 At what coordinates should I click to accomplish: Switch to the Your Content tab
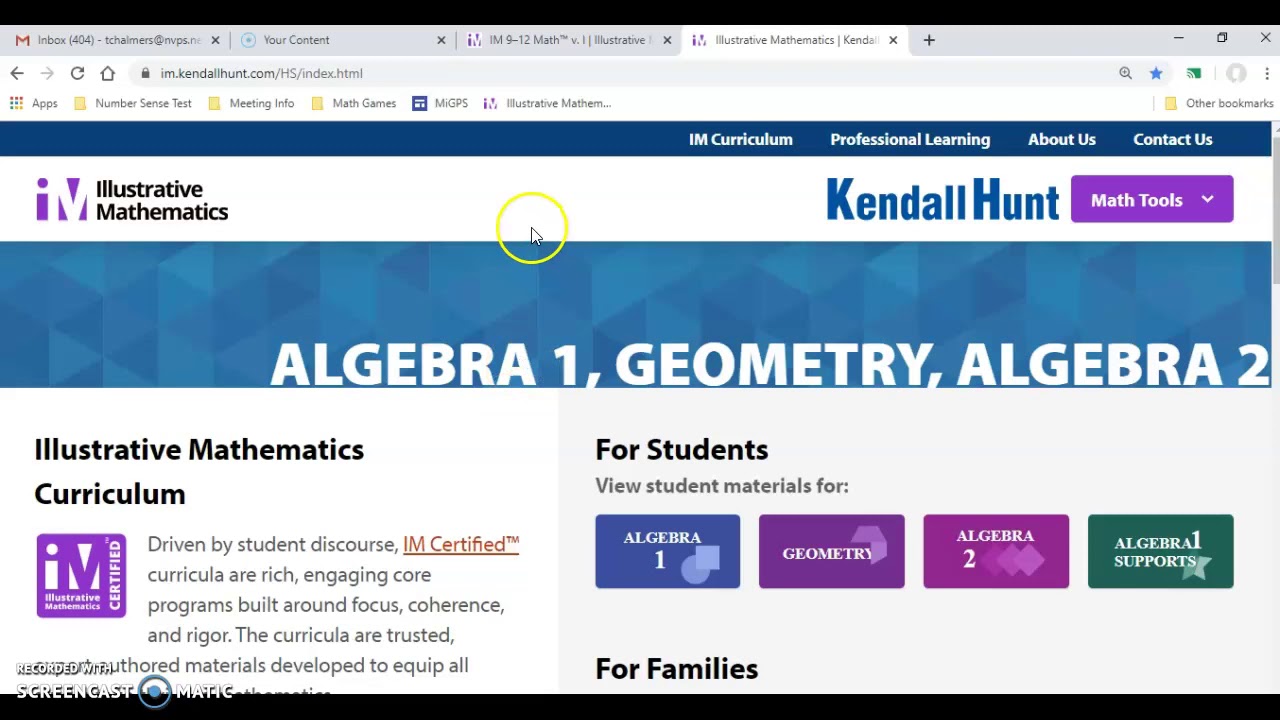(x=342, y=40)
